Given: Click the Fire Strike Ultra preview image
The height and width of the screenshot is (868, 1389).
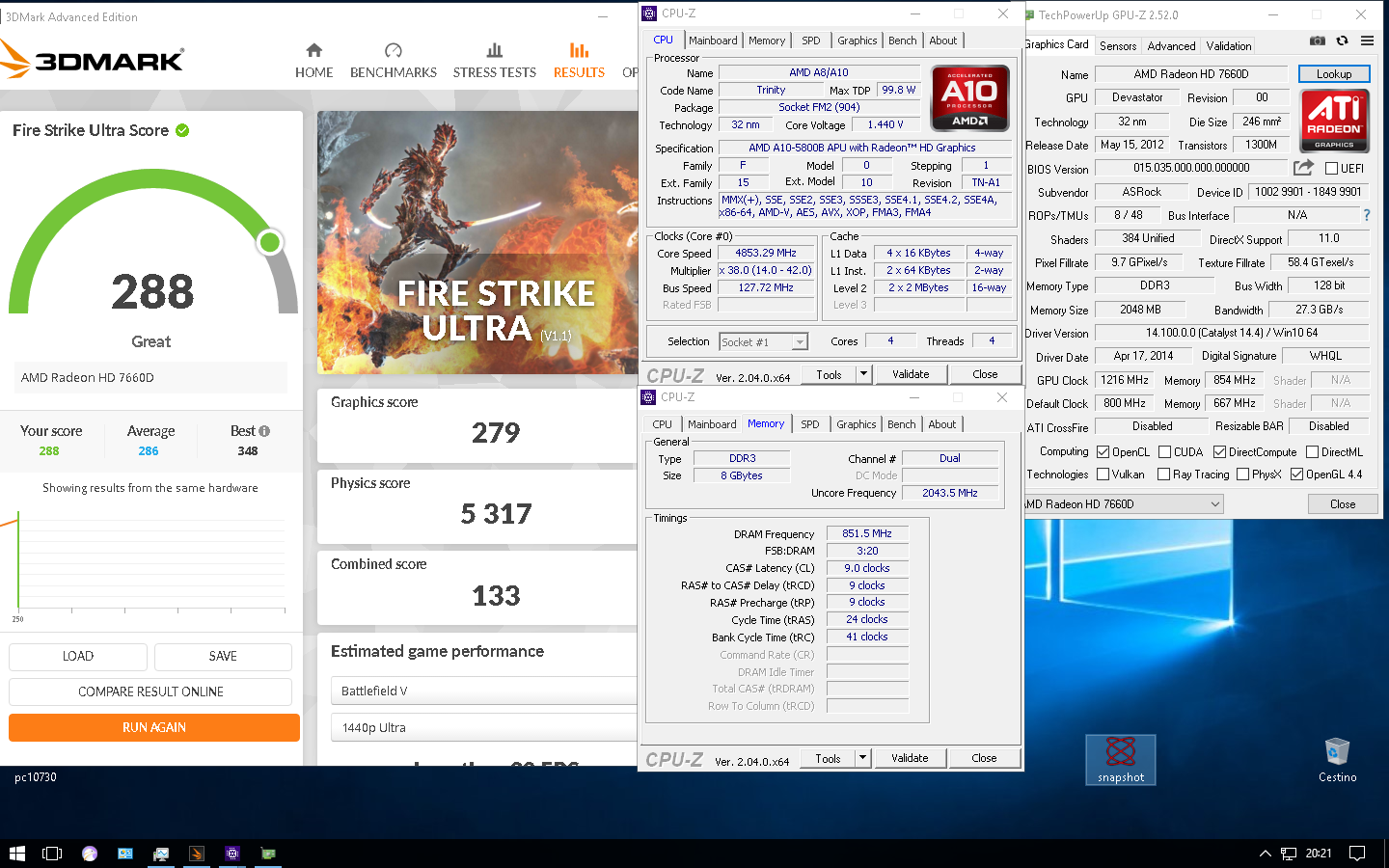Looking at the screenshot, I should tap(477, 242).
